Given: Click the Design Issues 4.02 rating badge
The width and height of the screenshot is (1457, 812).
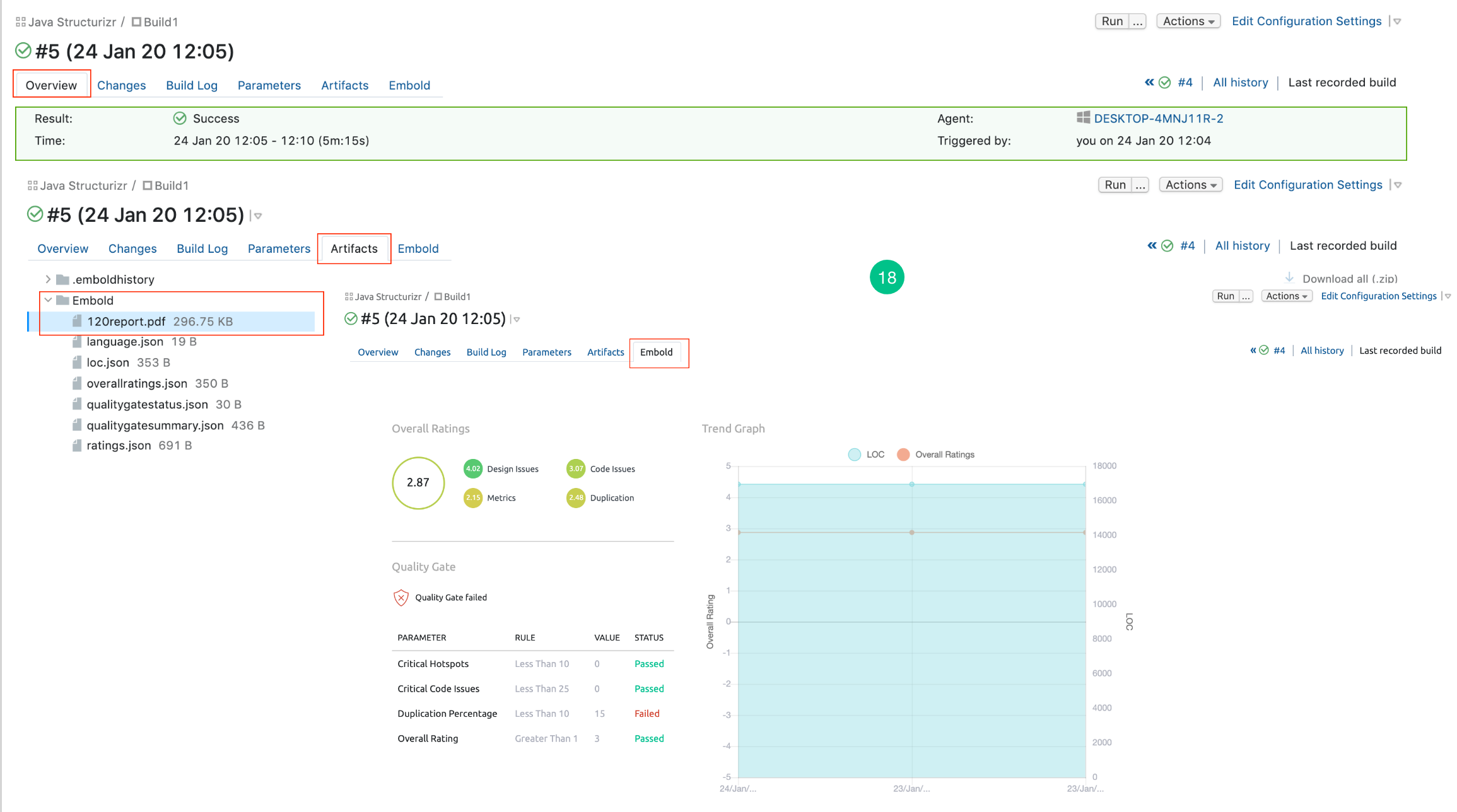Looking at the screenshot, I should pos(473,468).
